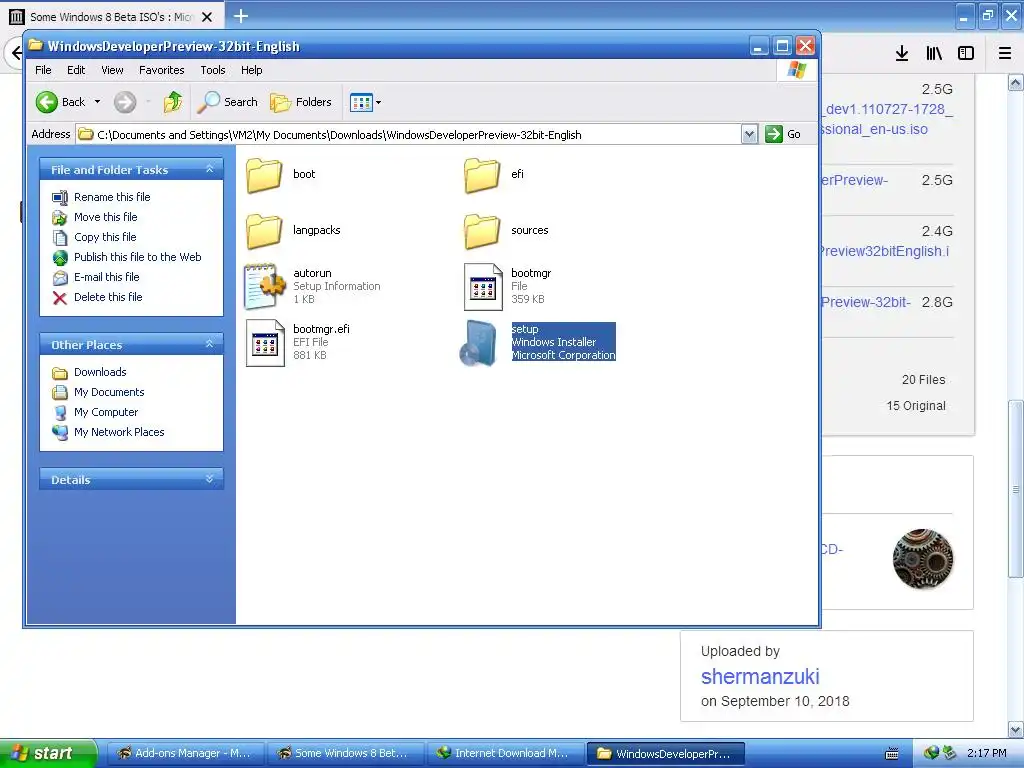Go up one folder level
The height and width of the screenshot is (768, 1024).
pyautogui.click(x=173, y=102)
